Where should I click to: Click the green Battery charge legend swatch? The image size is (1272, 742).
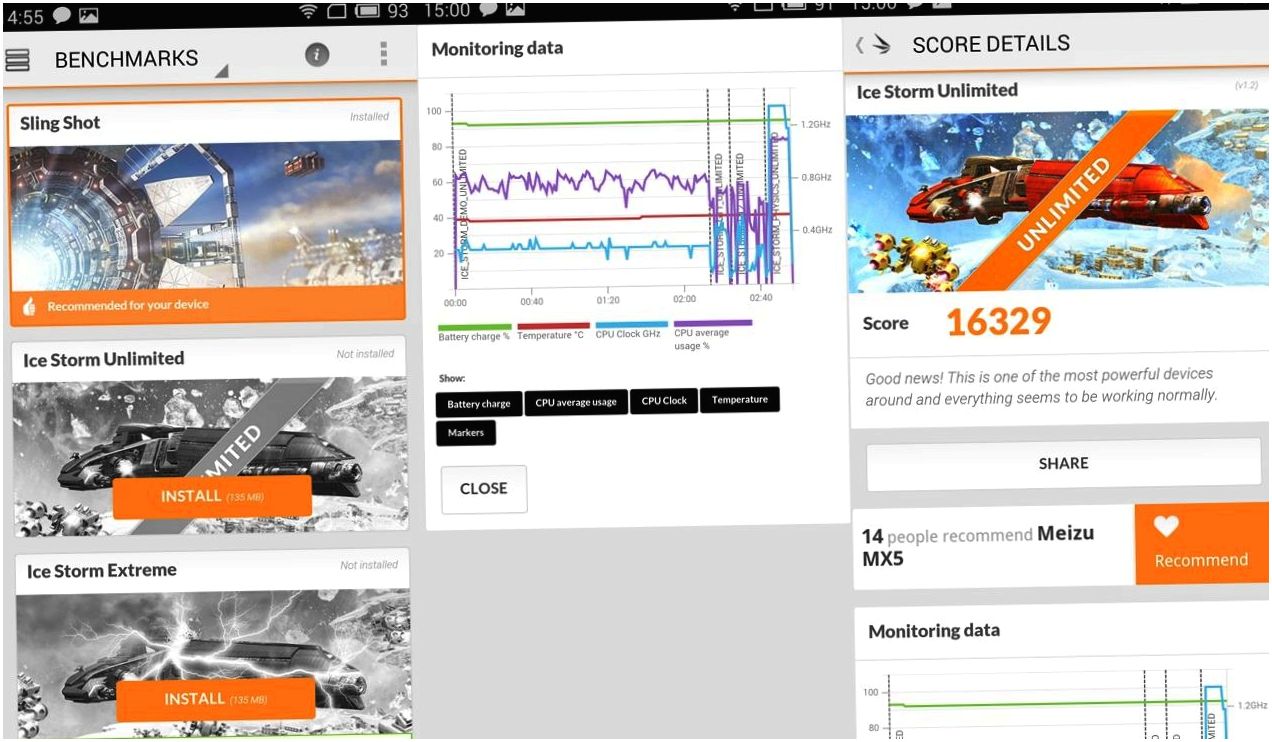[474, 326]
